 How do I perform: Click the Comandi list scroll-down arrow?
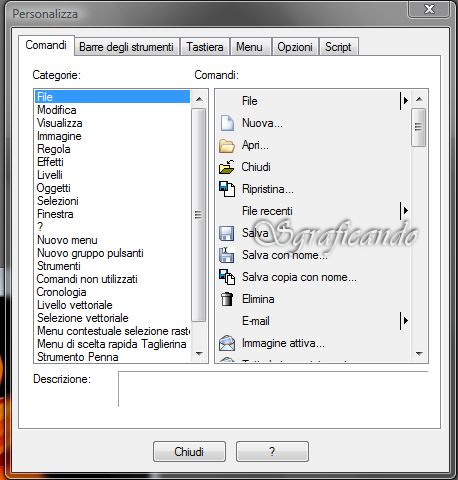click(419, 354)
